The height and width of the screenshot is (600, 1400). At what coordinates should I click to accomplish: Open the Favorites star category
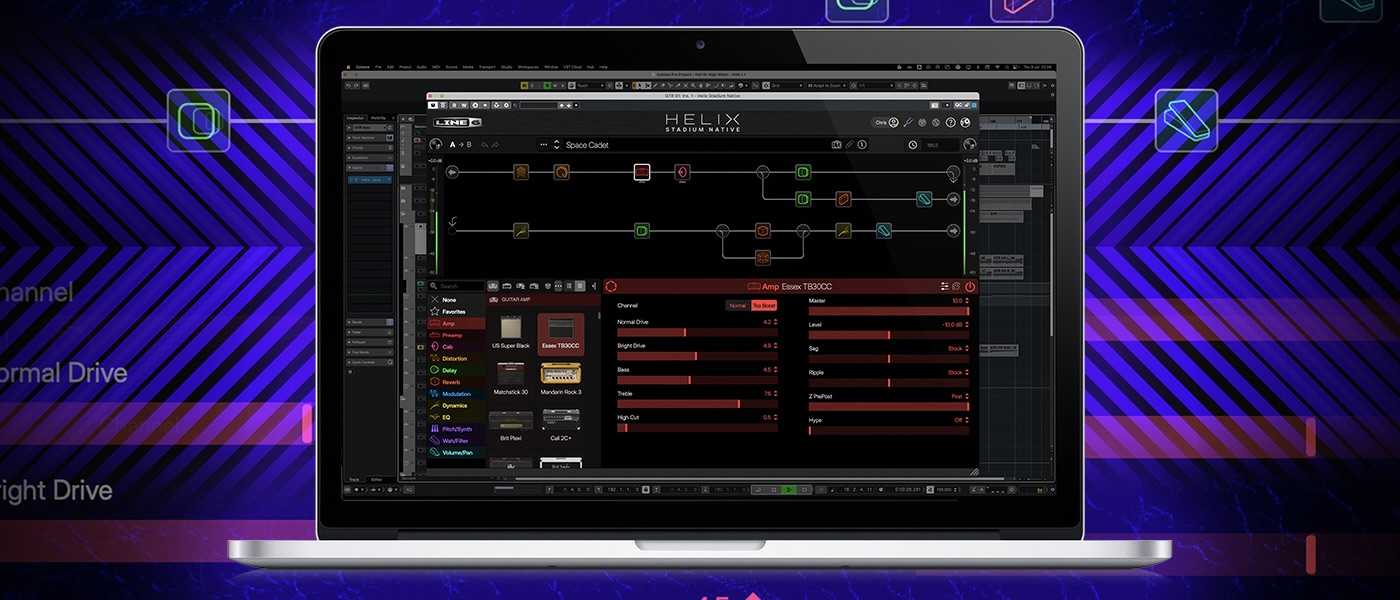pyautogui.click(x=457, y=312)
